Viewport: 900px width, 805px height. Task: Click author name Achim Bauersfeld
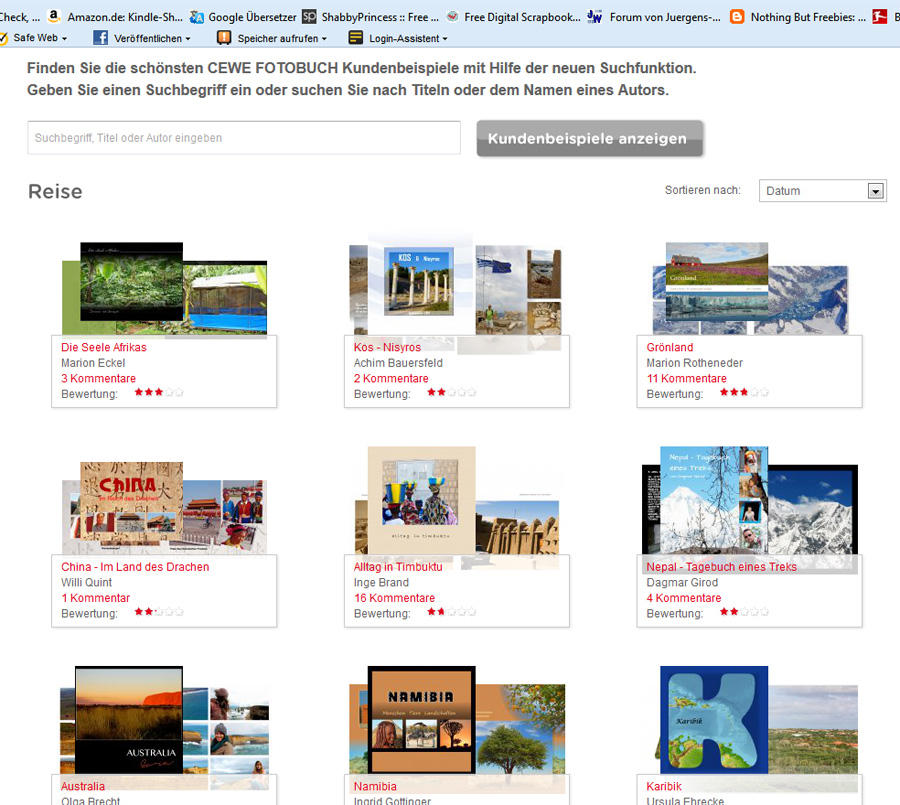[398, 363]
